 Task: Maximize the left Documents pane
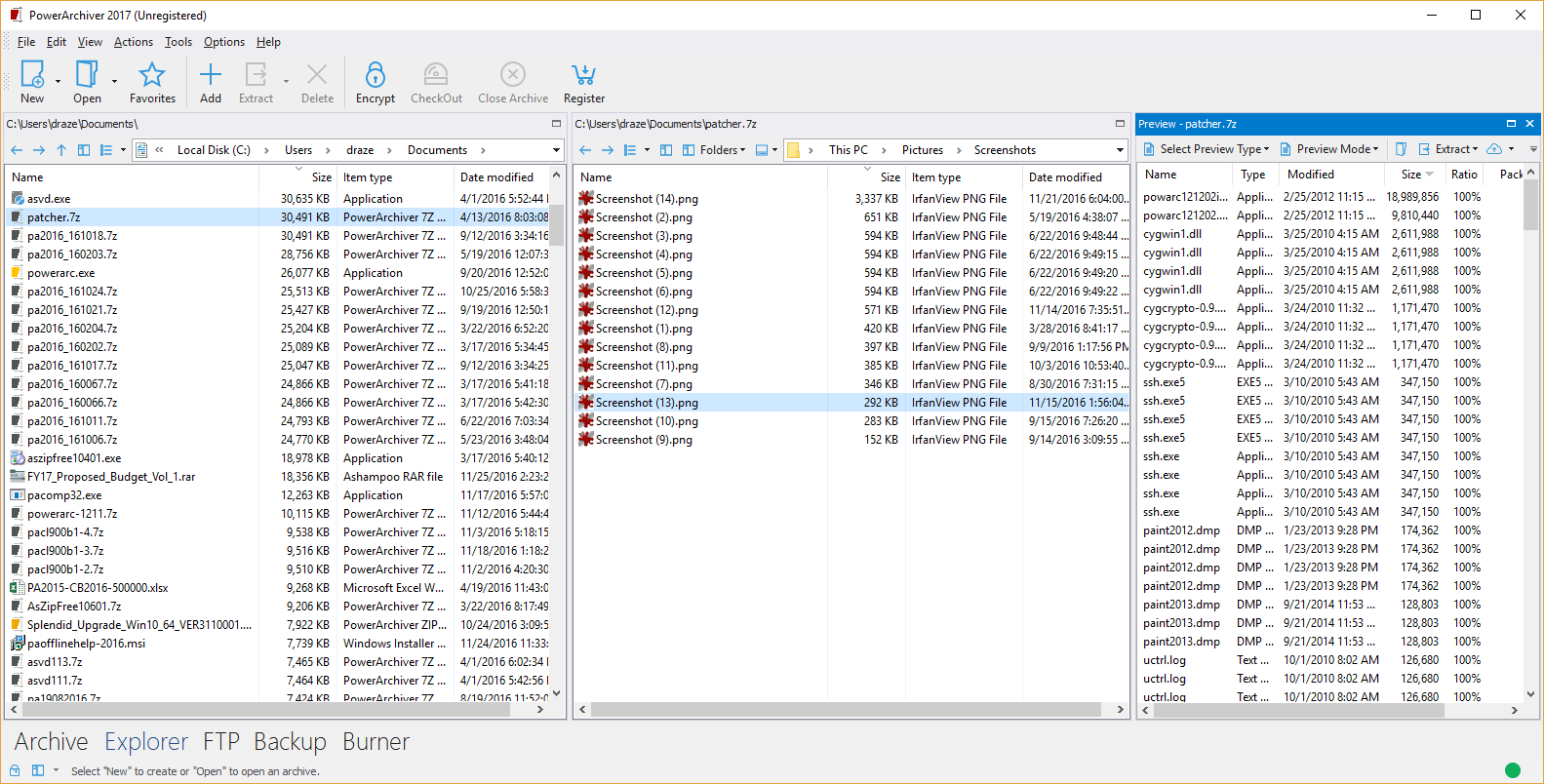point(557,124)
